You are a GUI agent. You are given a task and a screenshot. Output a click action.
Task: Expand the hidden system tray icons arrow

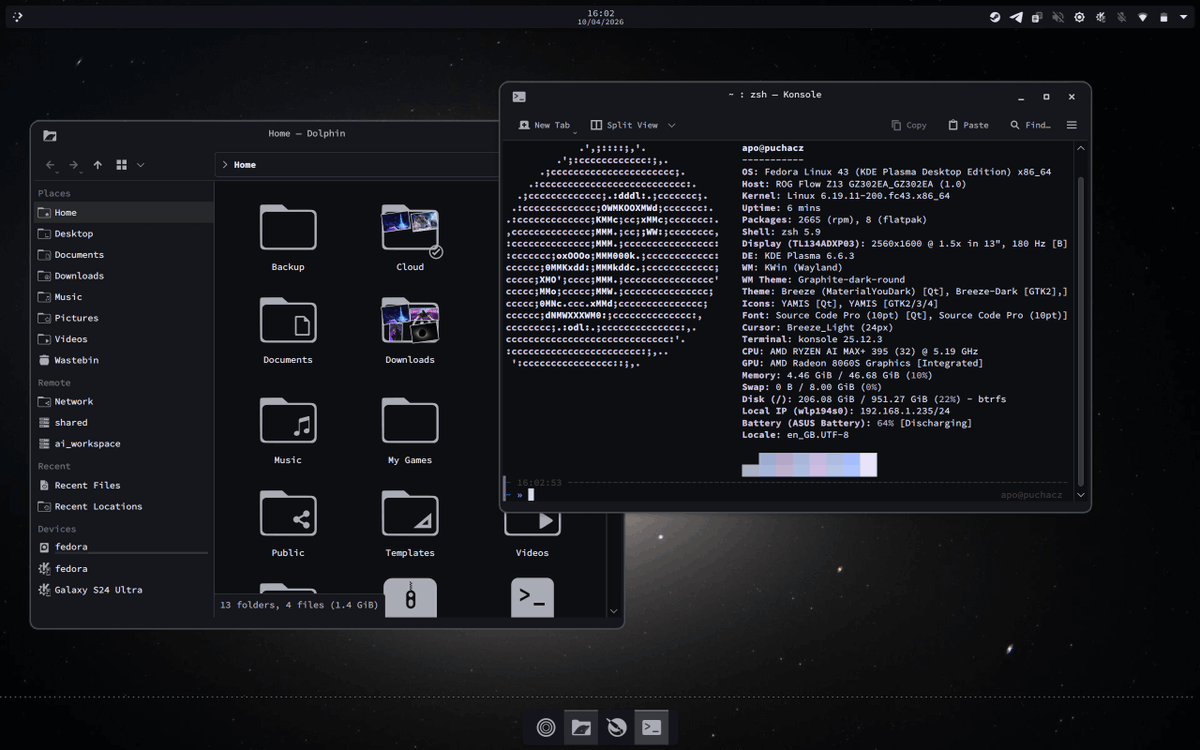[1183, 17]
